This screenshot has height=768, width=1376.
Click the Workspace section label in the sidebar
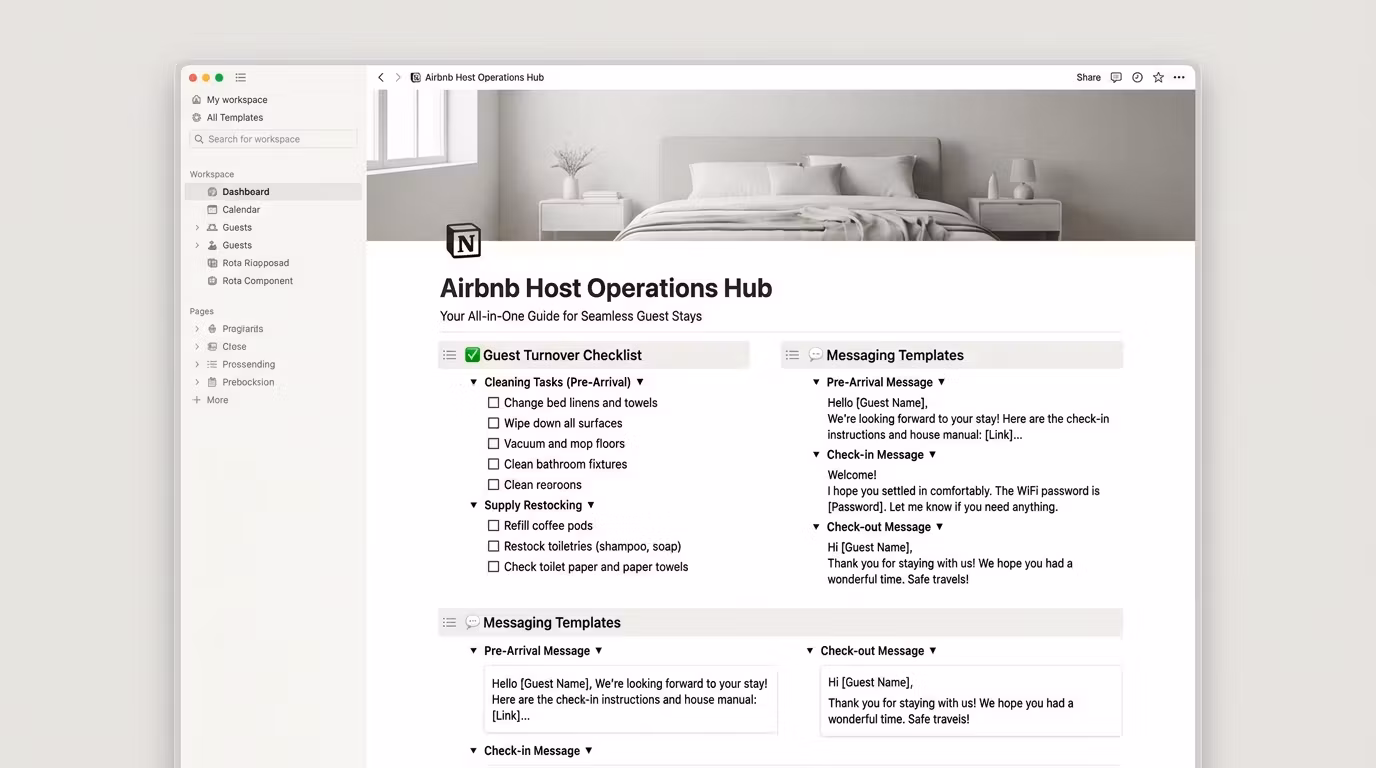[x=212, y=174]
